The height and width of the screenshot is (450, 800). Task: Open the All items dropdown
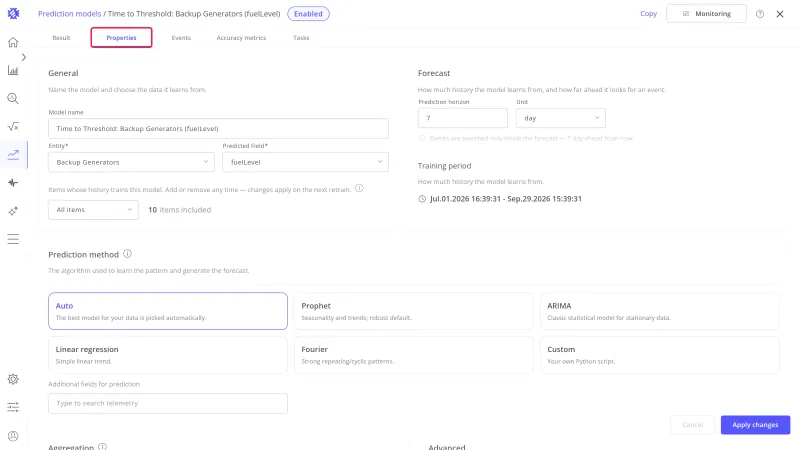click(x=93, y=210)
